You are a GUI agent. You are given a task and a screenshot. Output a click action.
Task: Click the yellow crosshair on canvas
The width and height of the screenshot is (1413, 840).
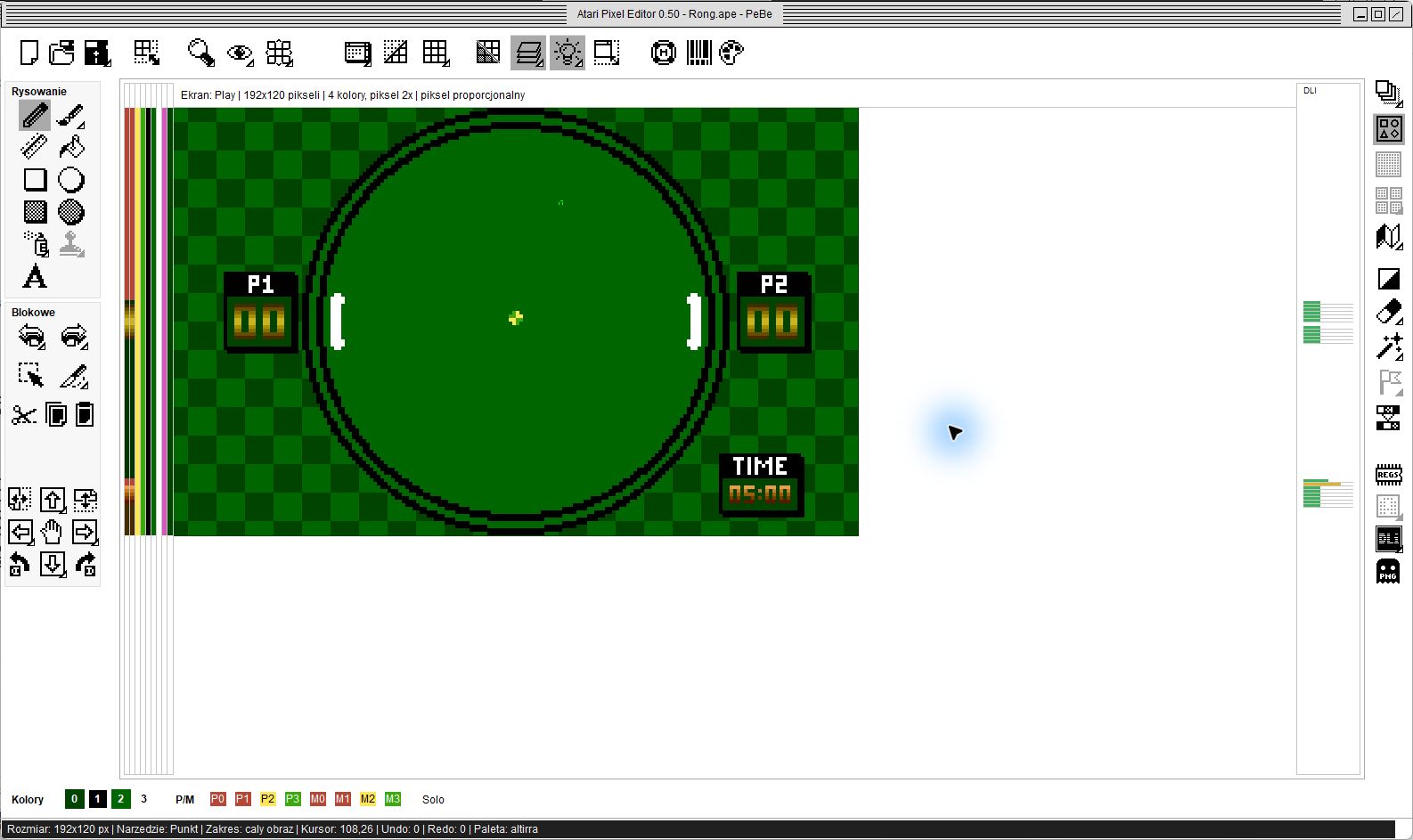pyautogui.click(x=516, y=318)
